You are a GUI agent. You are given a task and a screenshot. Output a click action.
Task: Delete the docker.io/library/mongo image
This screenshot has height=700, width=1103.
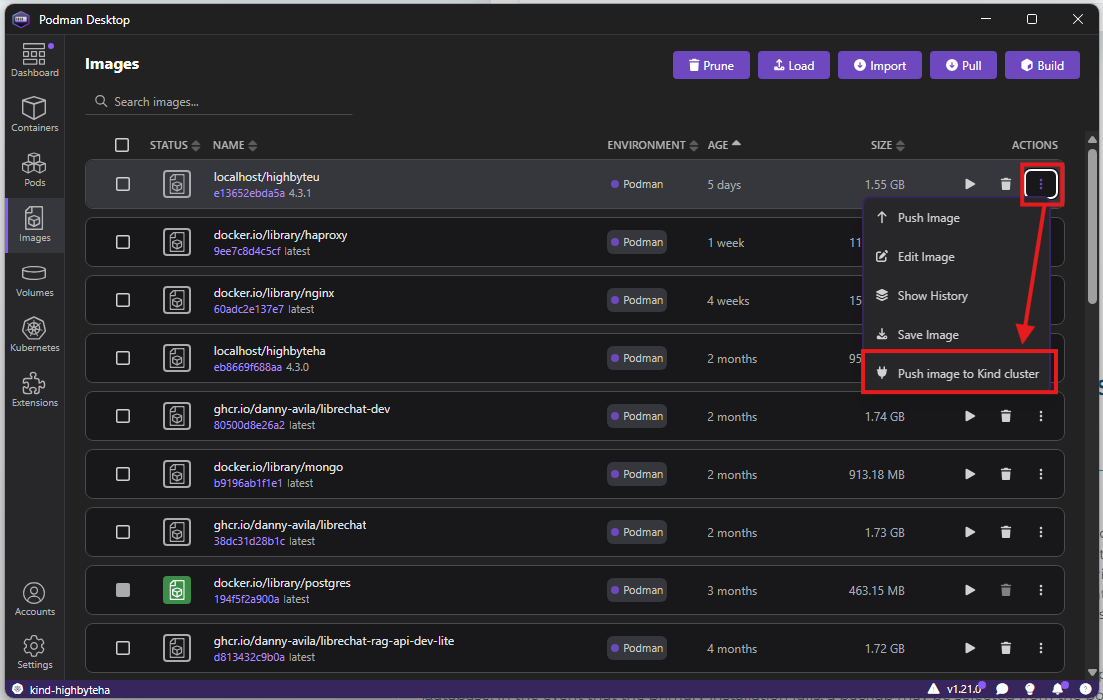(1006, 474)
